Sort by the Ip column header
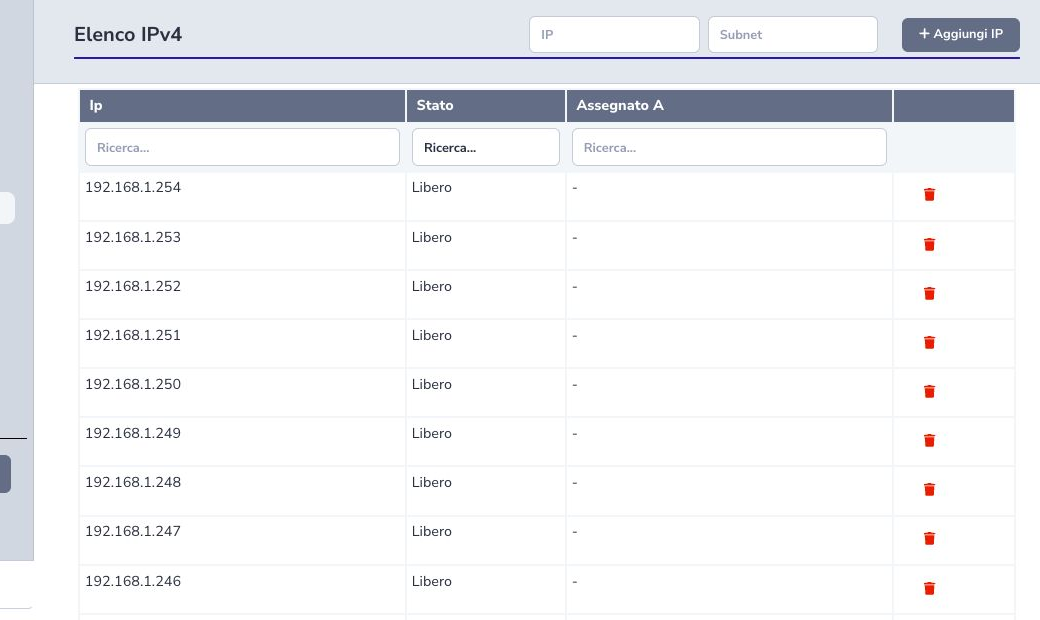The height and width of the screenshot is (620, 1040). pos(243,105)
